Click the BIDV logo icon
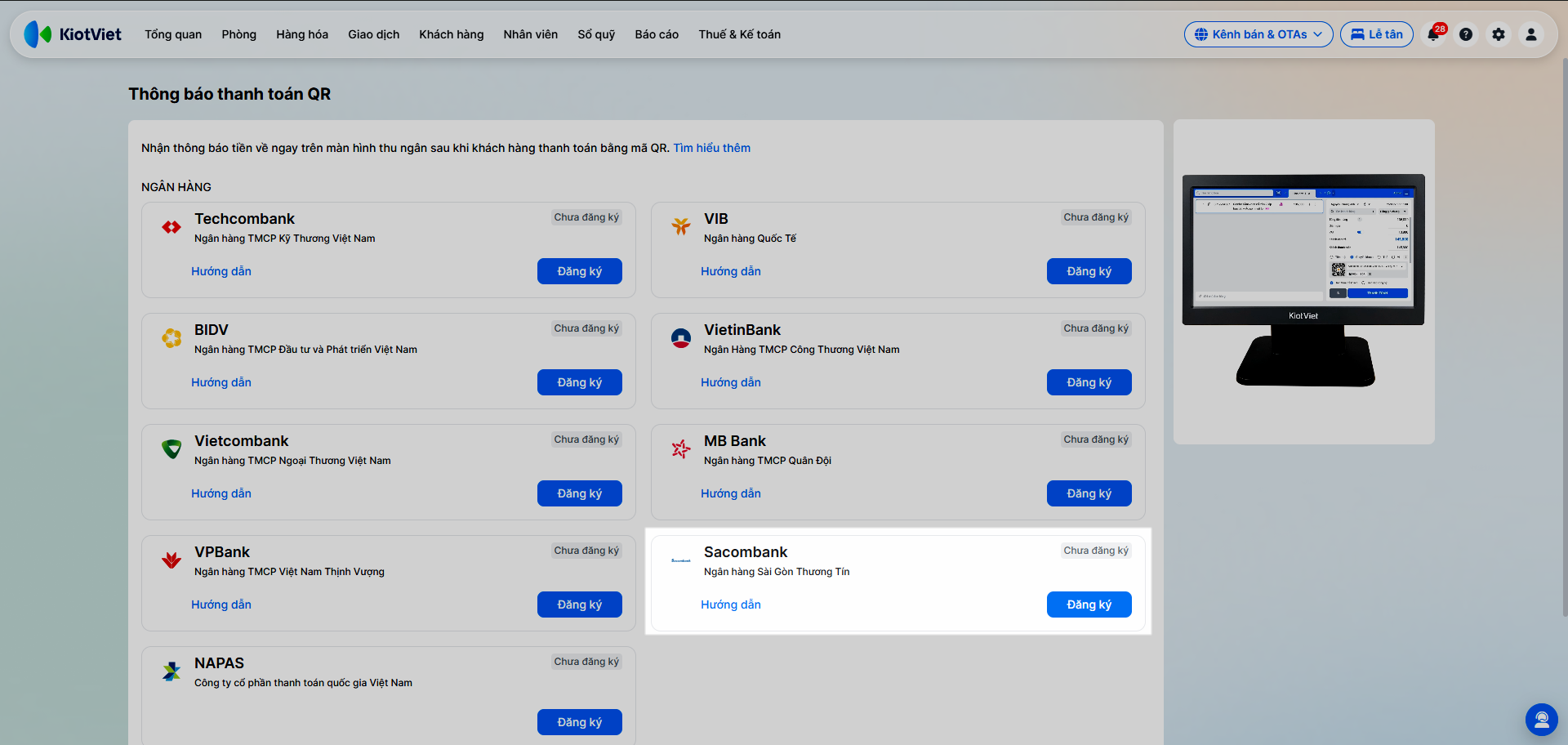Screen dimensions: 1568x745 tap(171, 338)
